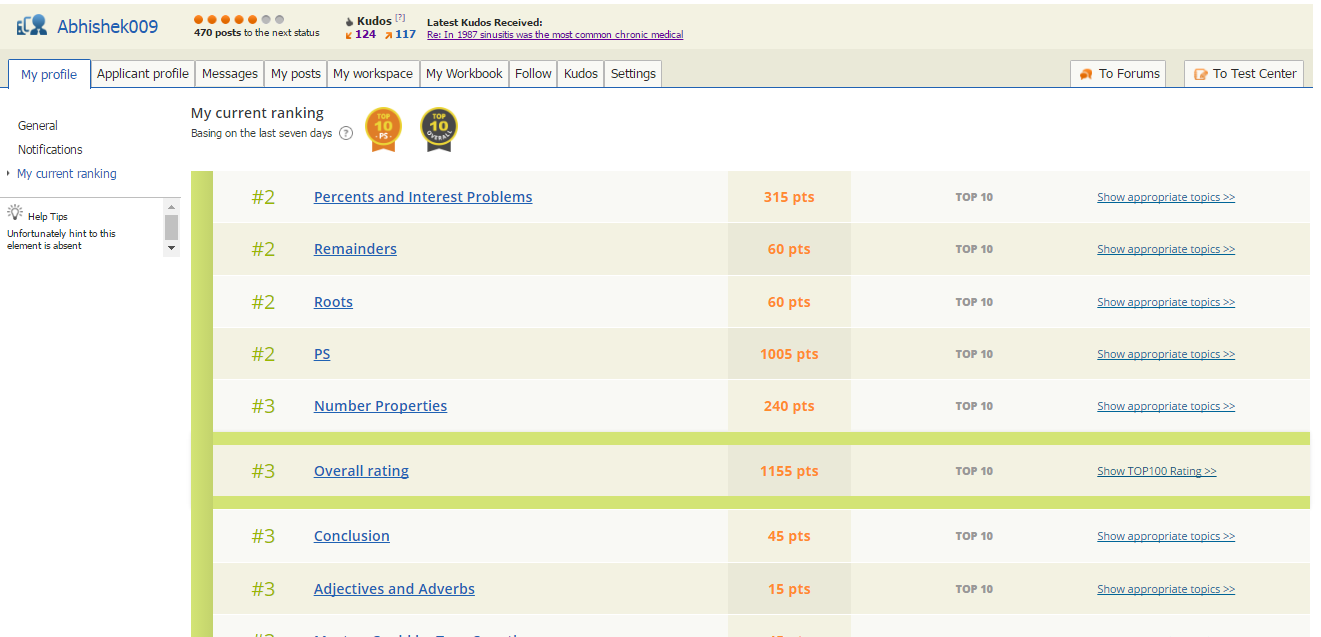Click the user avatar icon next to Abhishek009
This screenshot has width=1321, height=637.
(32, 26)
